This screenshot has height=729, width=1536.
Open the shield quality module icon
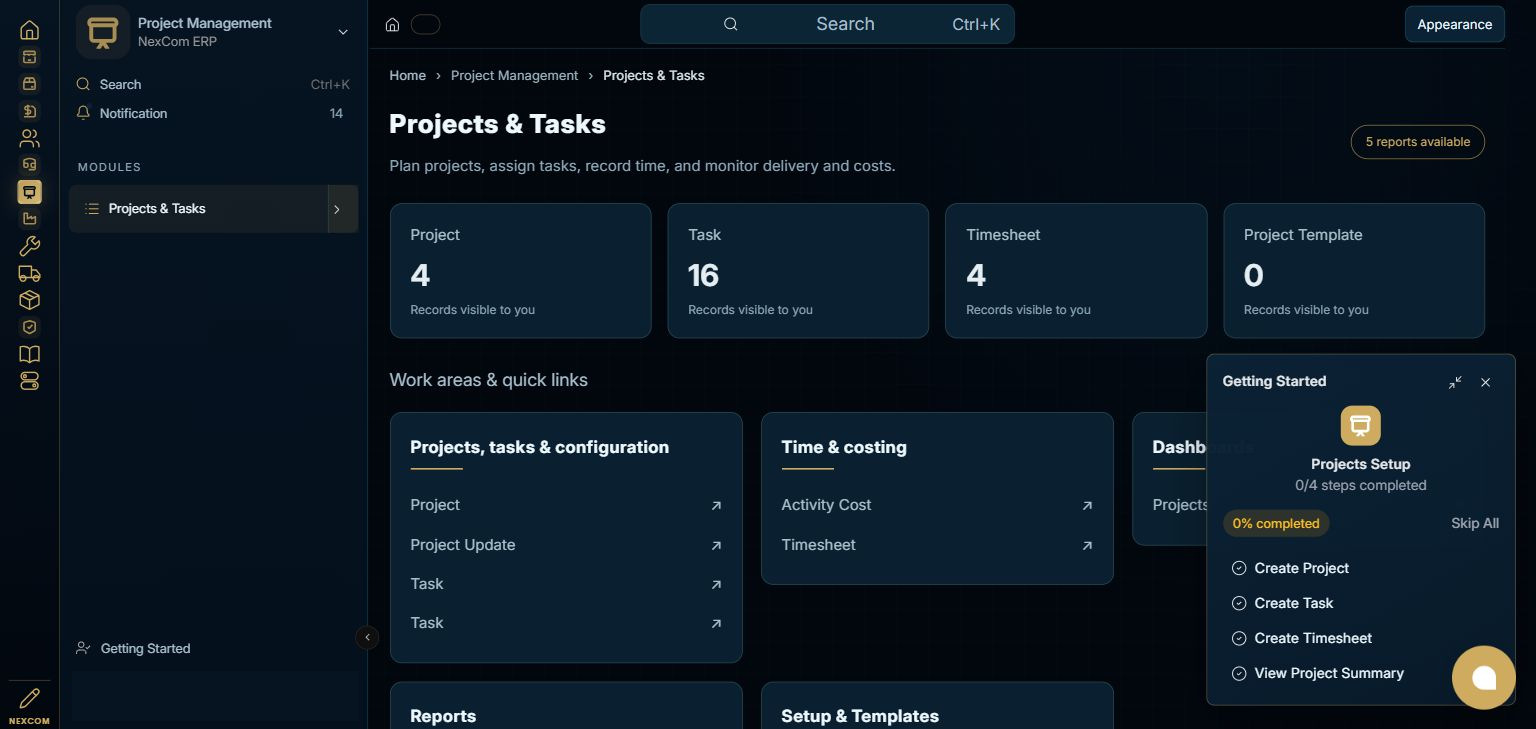point(30,327)
